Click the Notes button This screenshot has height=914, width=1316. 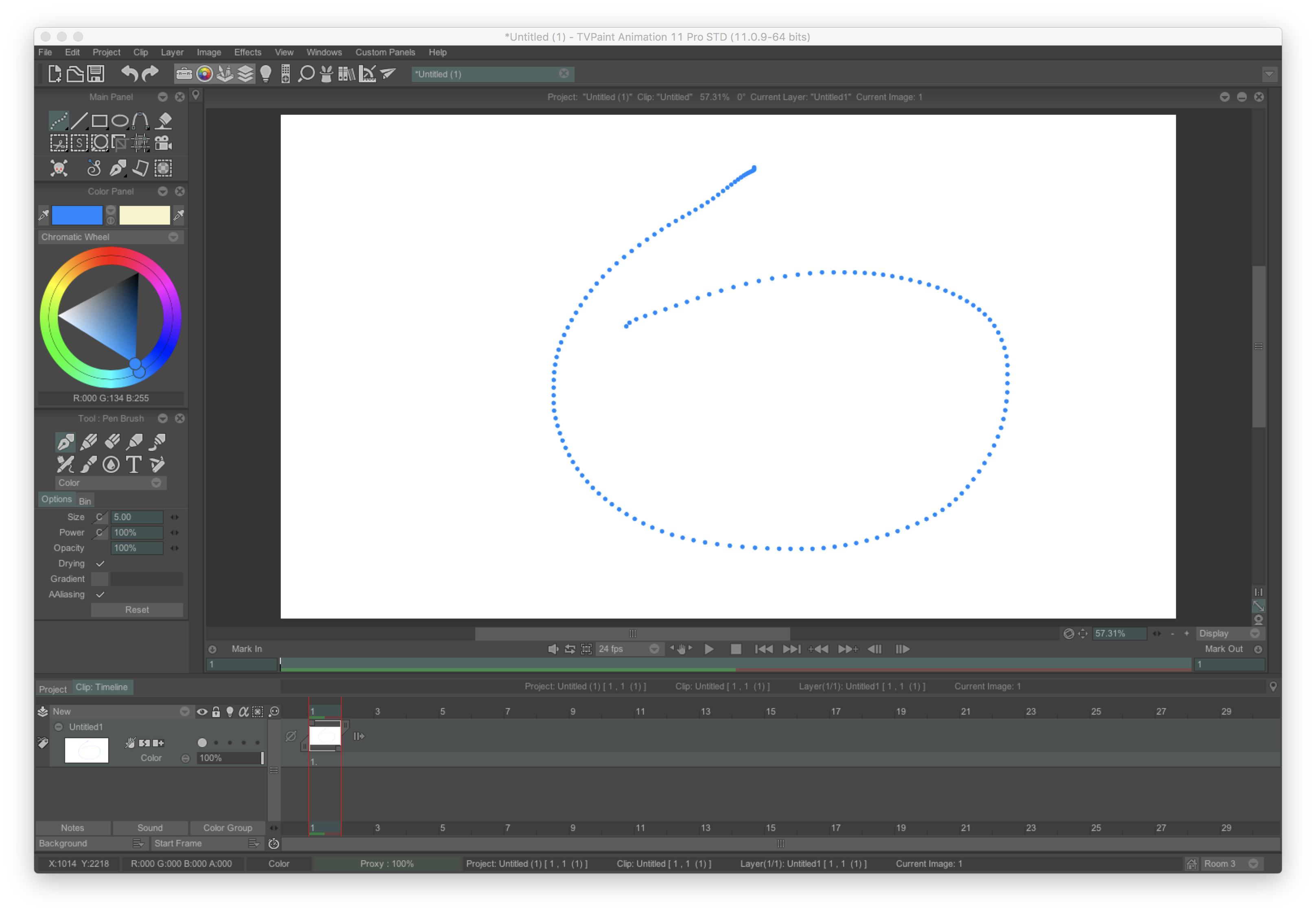(73, 828)
